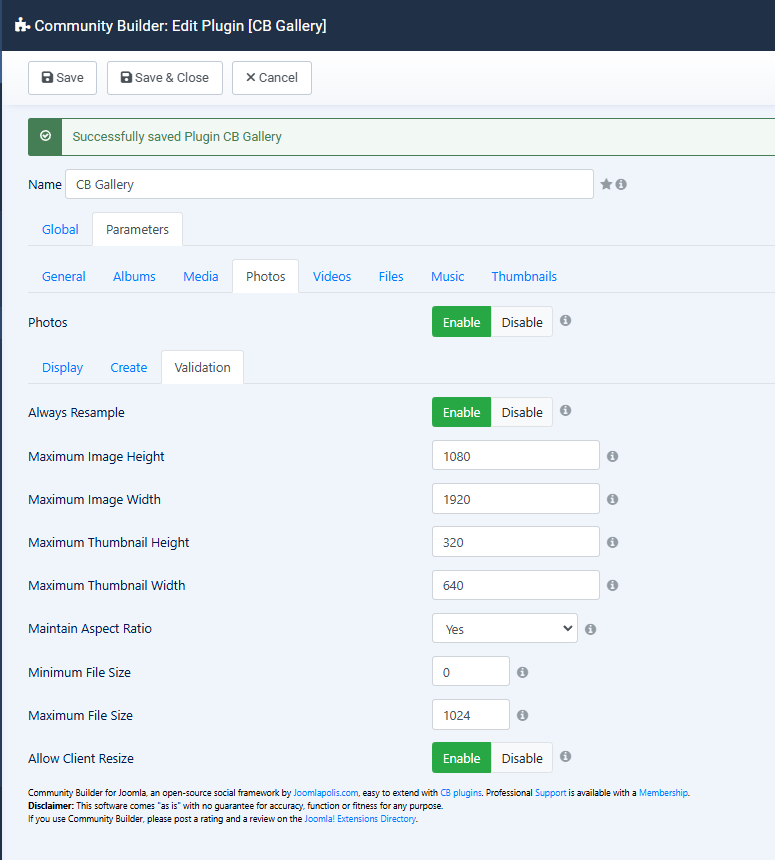This screenshot has height=860, width=775.
Task: Enable Allow Client Resize
Action: [461, 758]
